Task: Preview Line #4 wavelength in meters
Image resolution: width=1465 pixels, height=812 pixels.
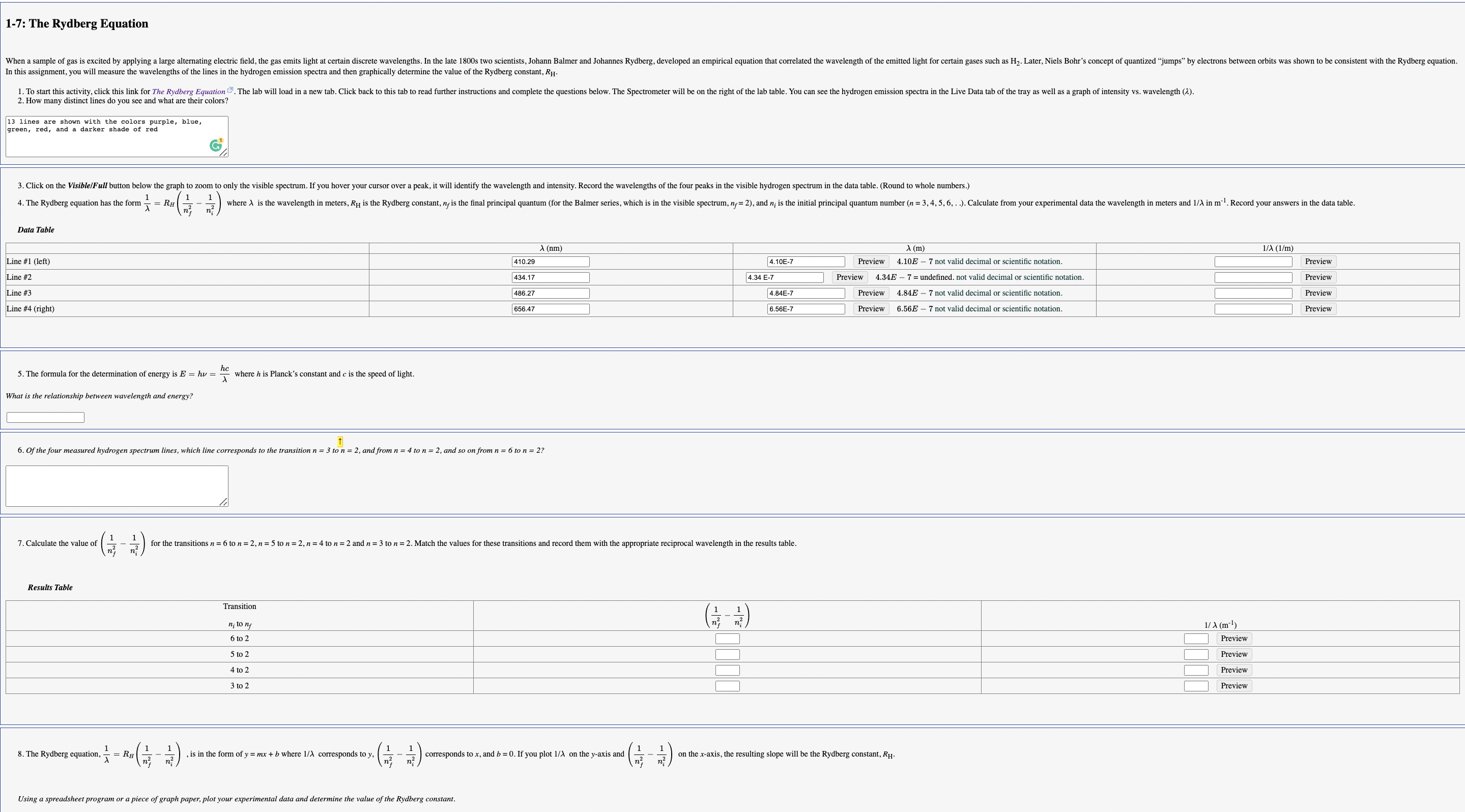Action: 871,309
